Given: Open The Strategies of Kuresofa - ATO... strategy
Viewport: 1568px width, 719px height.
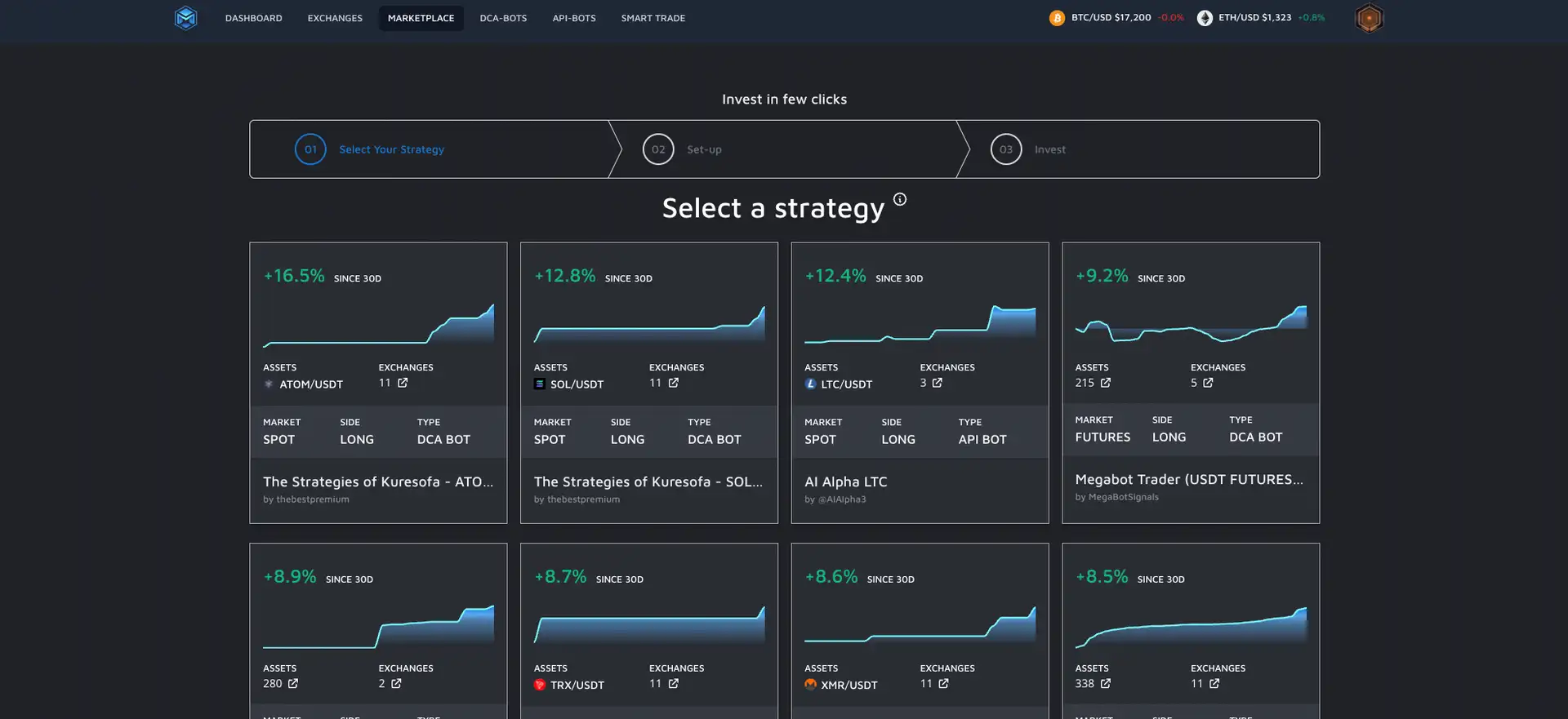Looking at the screenshot, I should click(377, 482).
